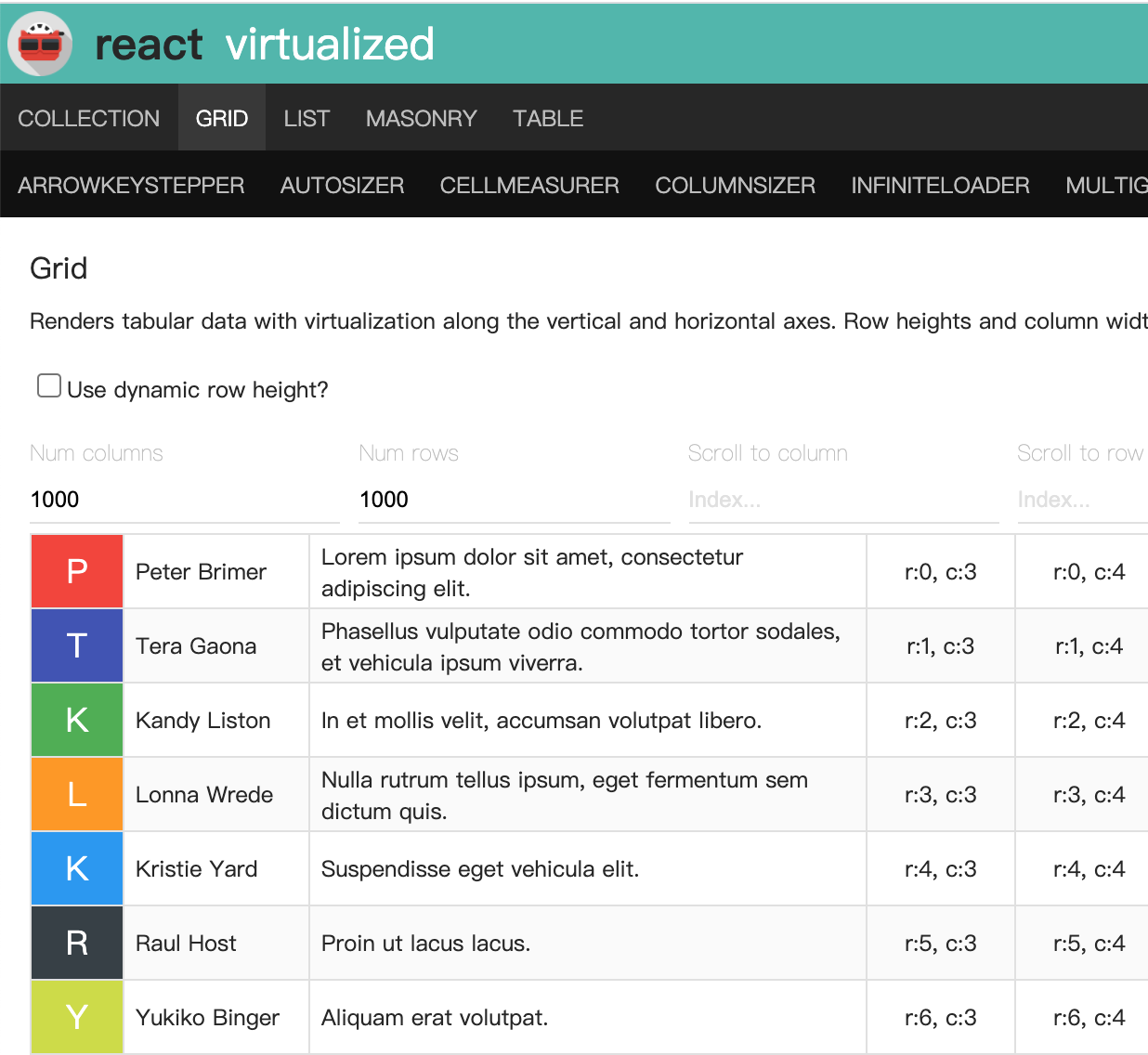Viewport: 1148px width, 1055px height.
Task: Click the In et mollis velit cell
Action: click(x=588, y=720)
